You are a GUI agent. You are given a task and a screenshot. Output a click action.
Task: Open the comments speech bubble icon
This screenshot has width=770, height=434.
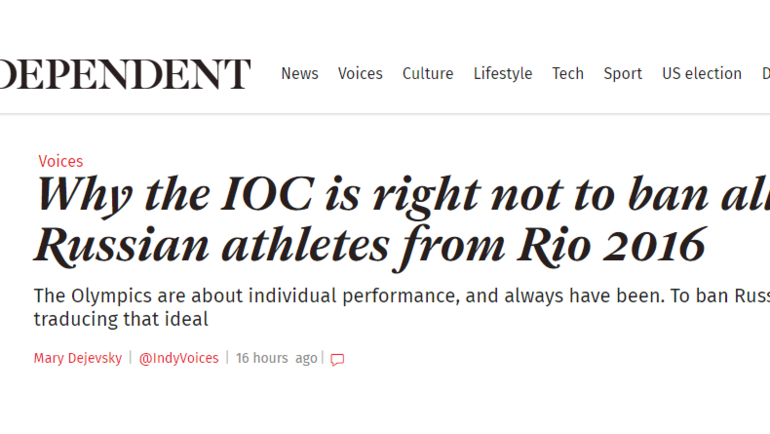pyautogui.click(x=337, y=359)
